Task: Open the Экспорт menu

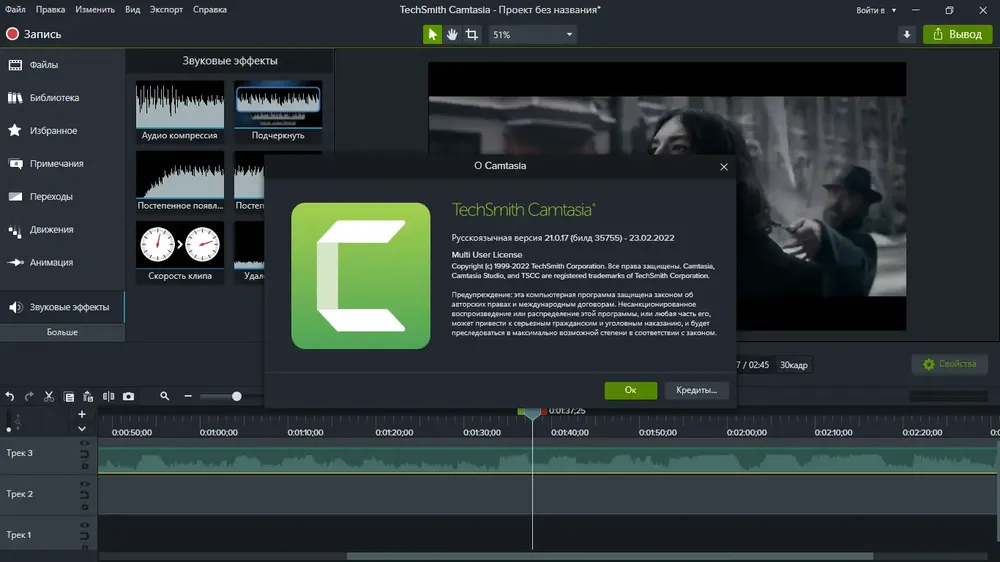Action: pyautogui.click(x=166, y=10)
